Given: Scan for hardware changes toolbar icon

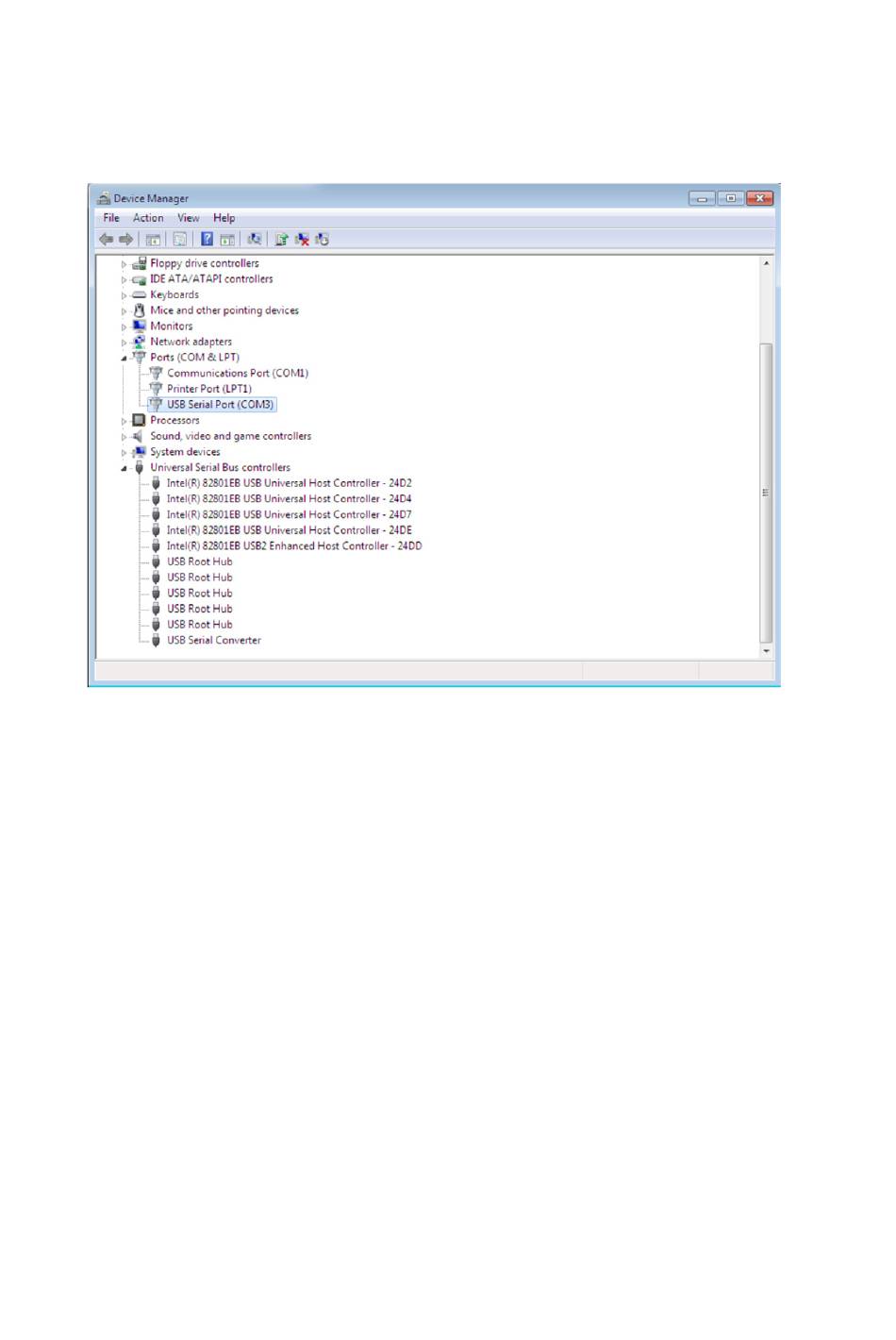Looking at the screenshot, I should coord(254,240).
